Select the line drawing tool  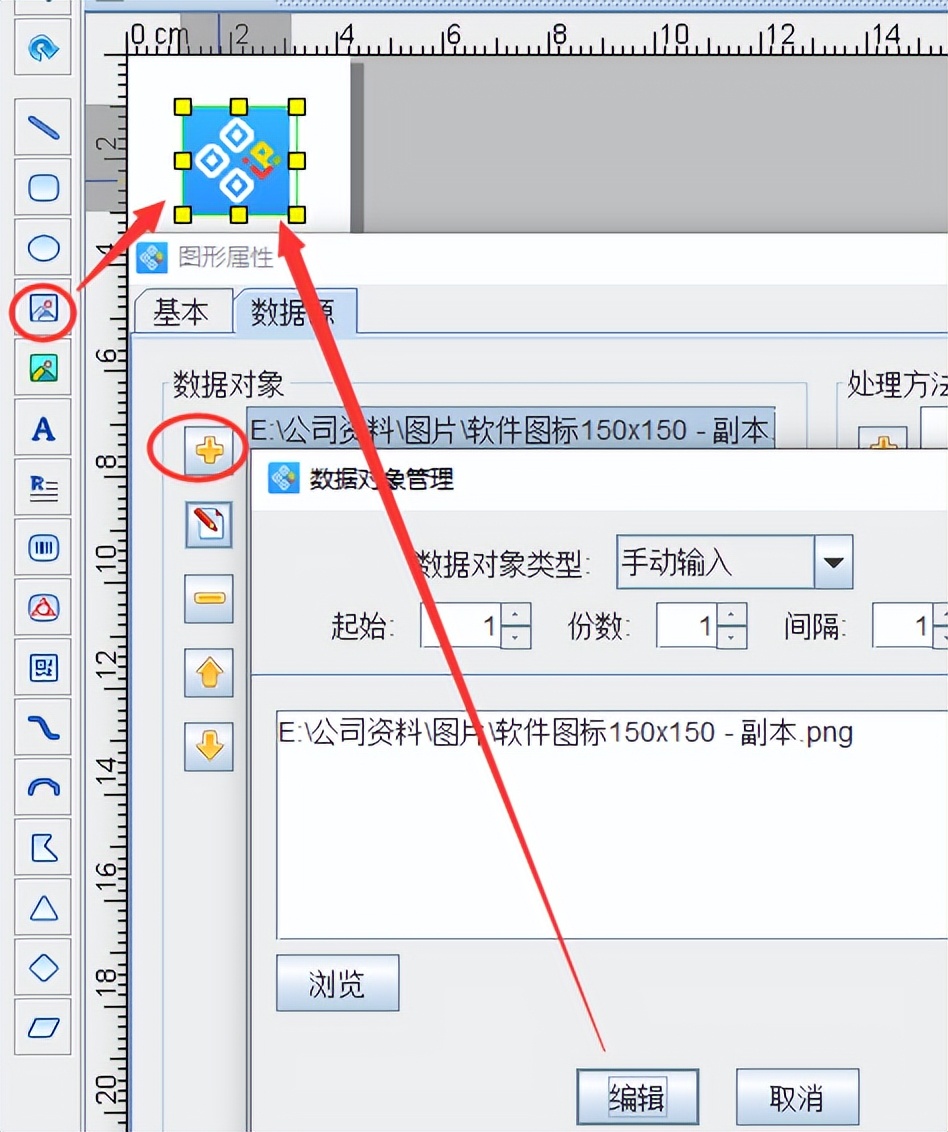point(43,128)
